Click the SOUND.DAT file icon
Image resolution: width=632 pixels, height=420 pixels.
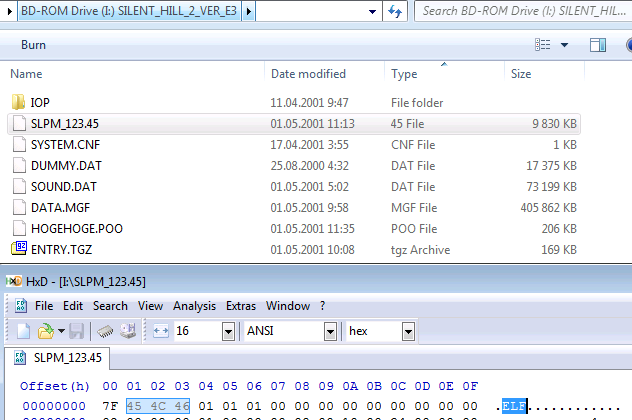[x=19, y=186]
